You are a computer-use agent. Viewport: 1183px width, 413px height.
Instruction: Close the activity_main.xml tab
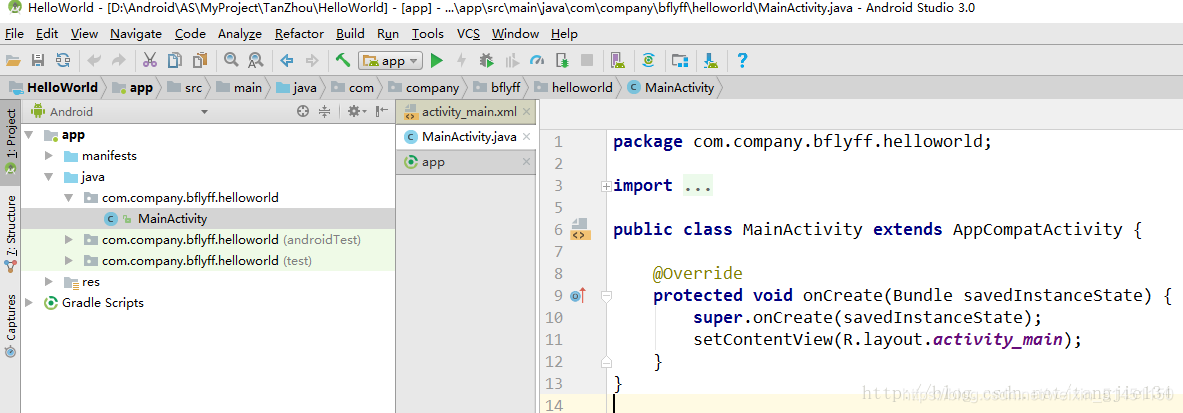click(527, 112)
